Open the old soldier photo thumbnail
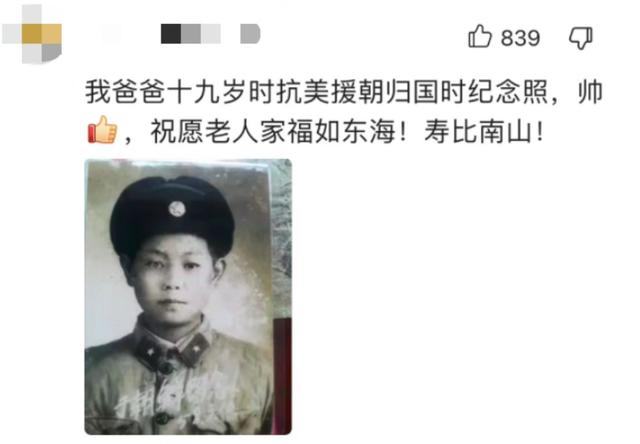This screenshot has height=444, width=640. tap(188, 297)
